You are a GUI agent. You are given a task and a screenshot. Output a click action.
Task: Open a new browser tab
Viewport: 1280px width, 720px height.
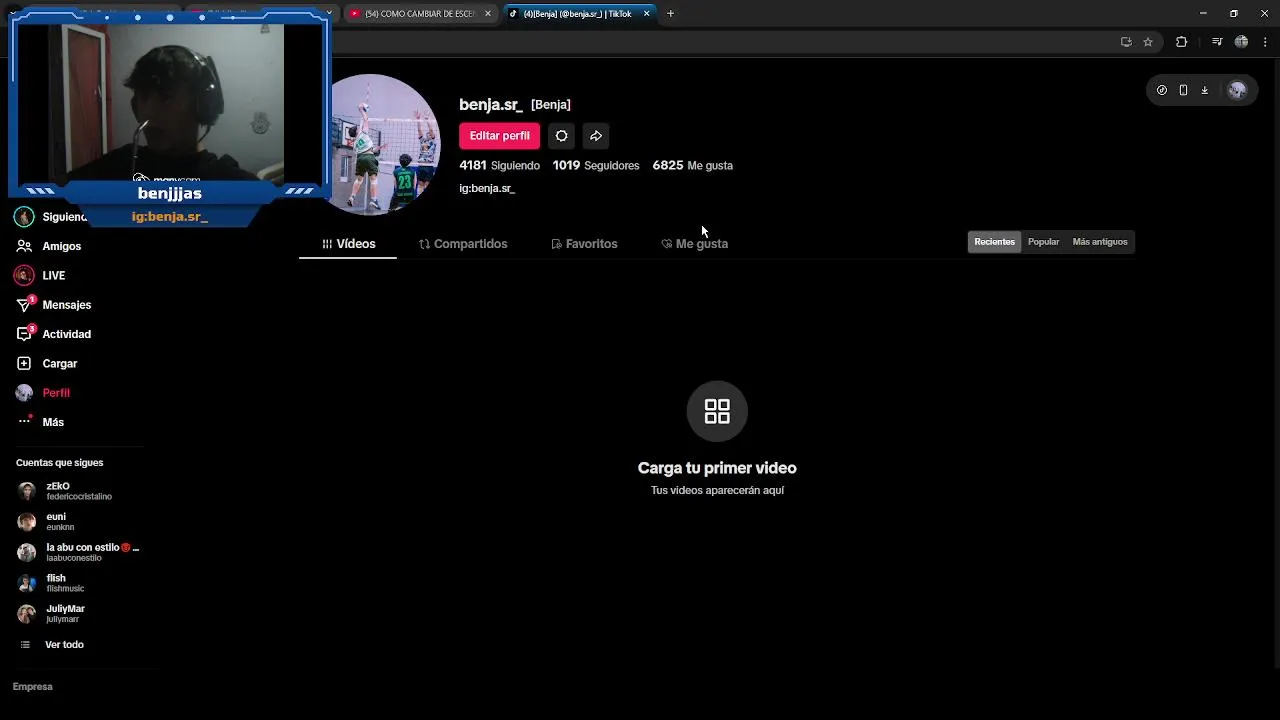[x=670, y=14]
